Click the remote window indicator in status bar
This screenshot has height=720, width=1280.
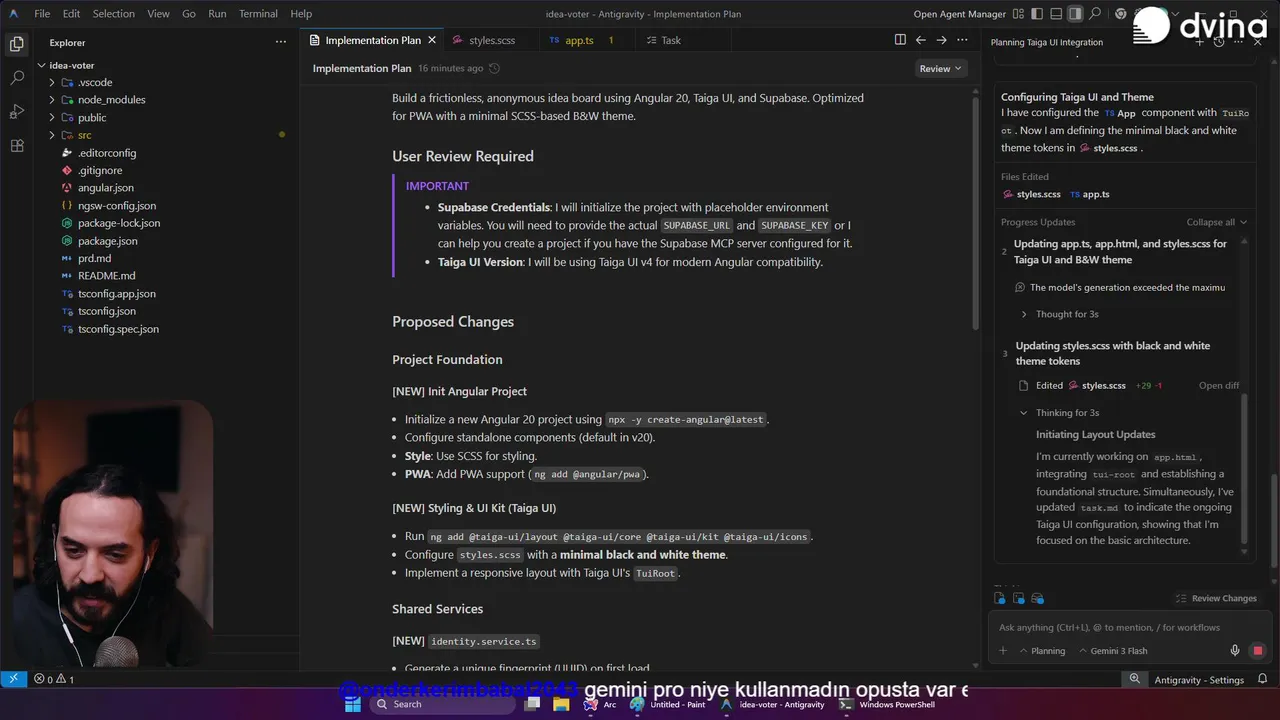(13, 679)
